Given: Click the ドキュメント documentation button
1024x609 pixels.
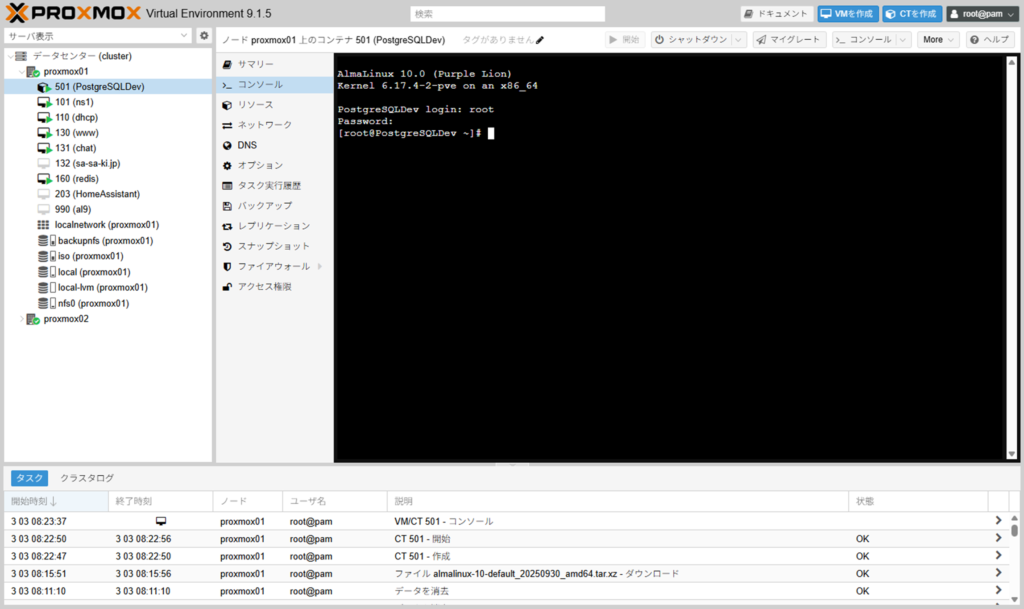Looking at the screenshot, I should click(x=776, y=14).
